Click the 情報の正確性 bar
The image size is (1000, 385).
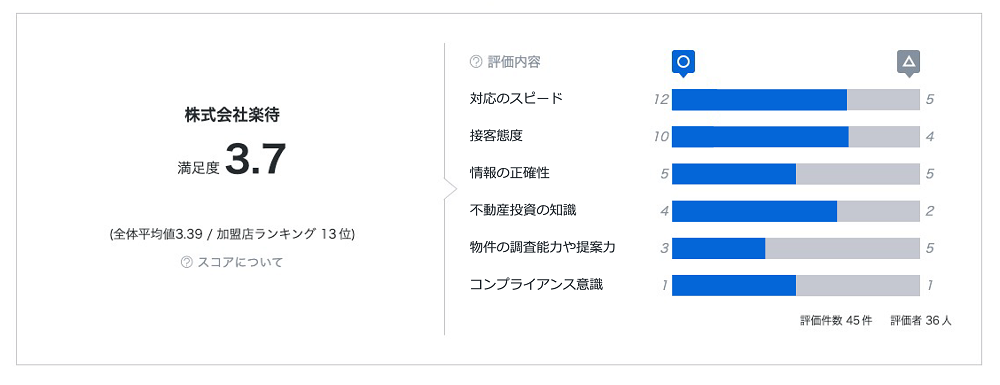(796, 173)
